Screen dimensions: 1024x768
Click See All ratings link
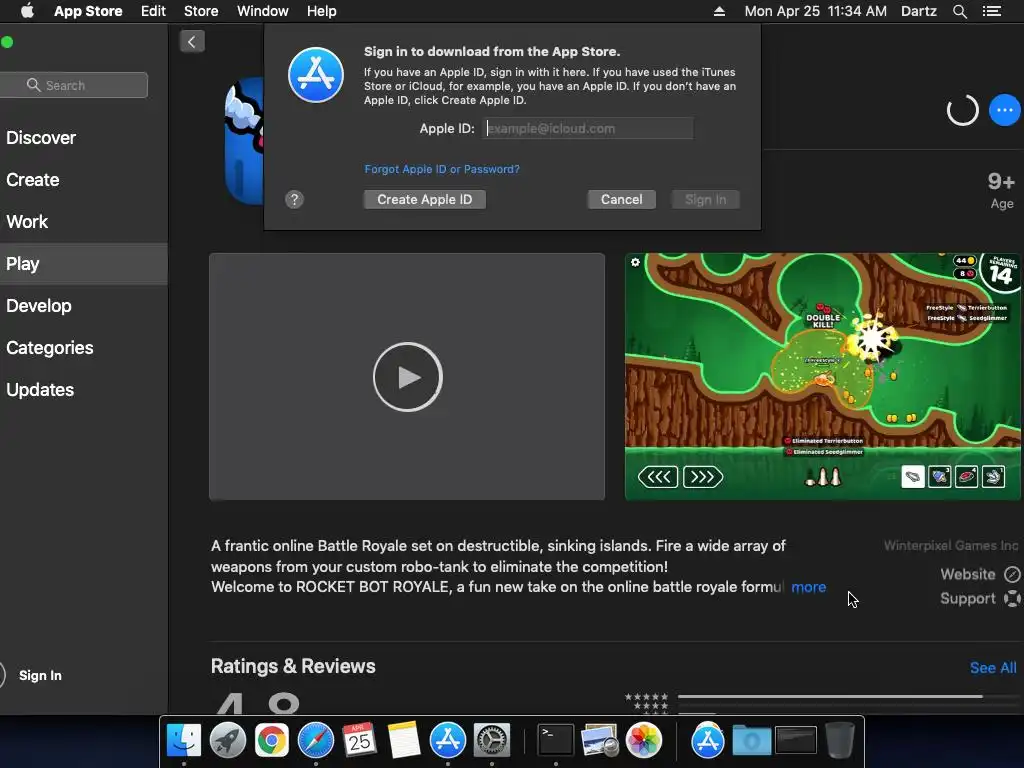point(993,668)
